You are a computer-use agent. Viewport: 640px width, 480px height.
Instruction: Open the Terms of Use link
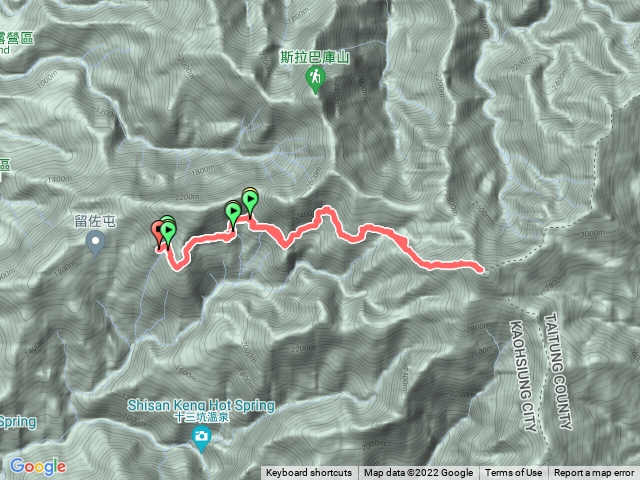click(x=513, y=473)
